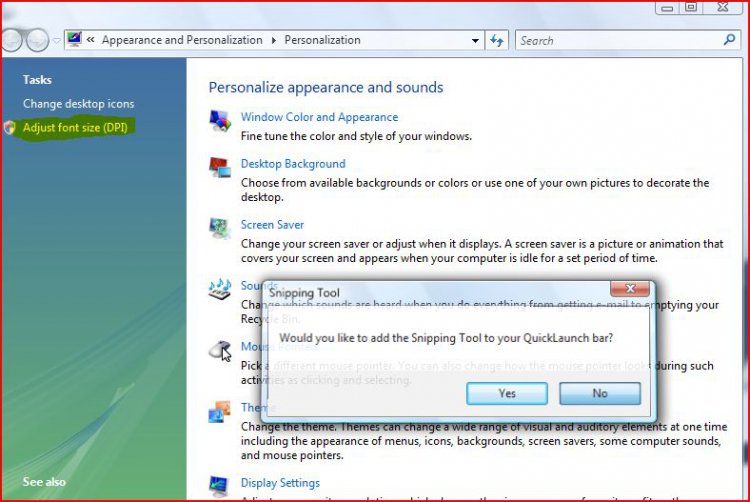
Task: Click the refresh arrows button
Action: point(497,40)
